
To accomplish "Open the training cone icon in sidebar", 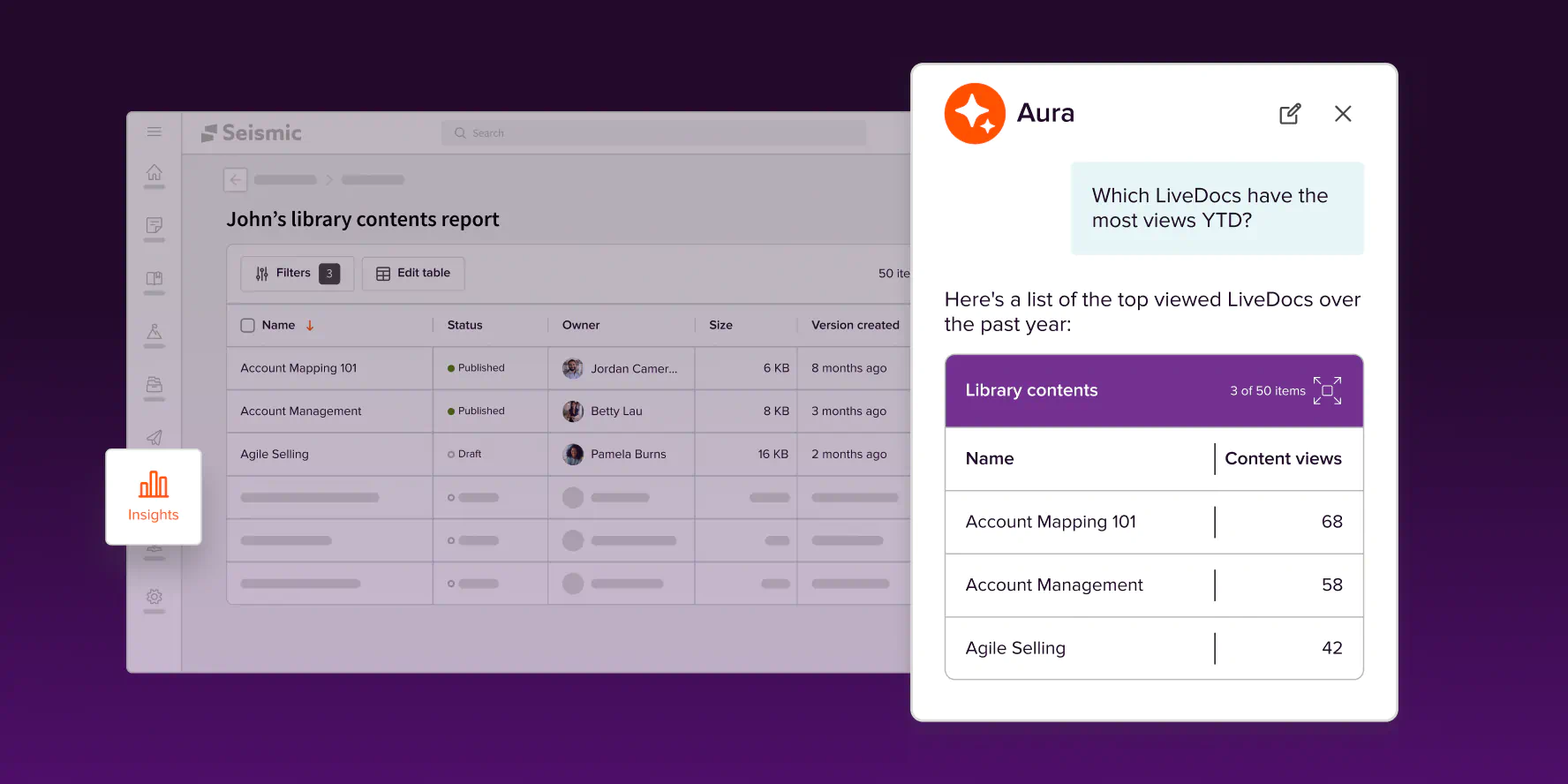I will tap(155, 332).
